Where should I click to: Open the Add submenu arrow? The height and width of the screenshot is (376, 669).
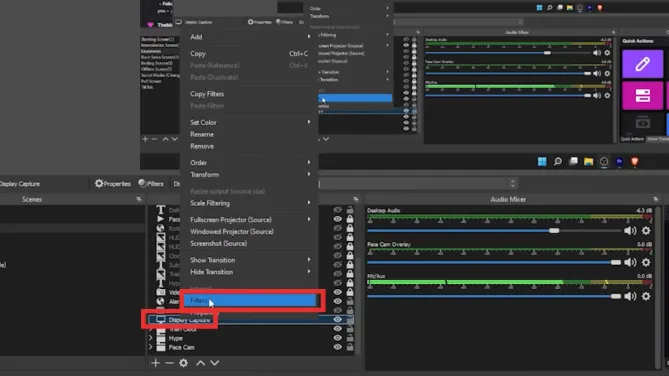[309, 37]
